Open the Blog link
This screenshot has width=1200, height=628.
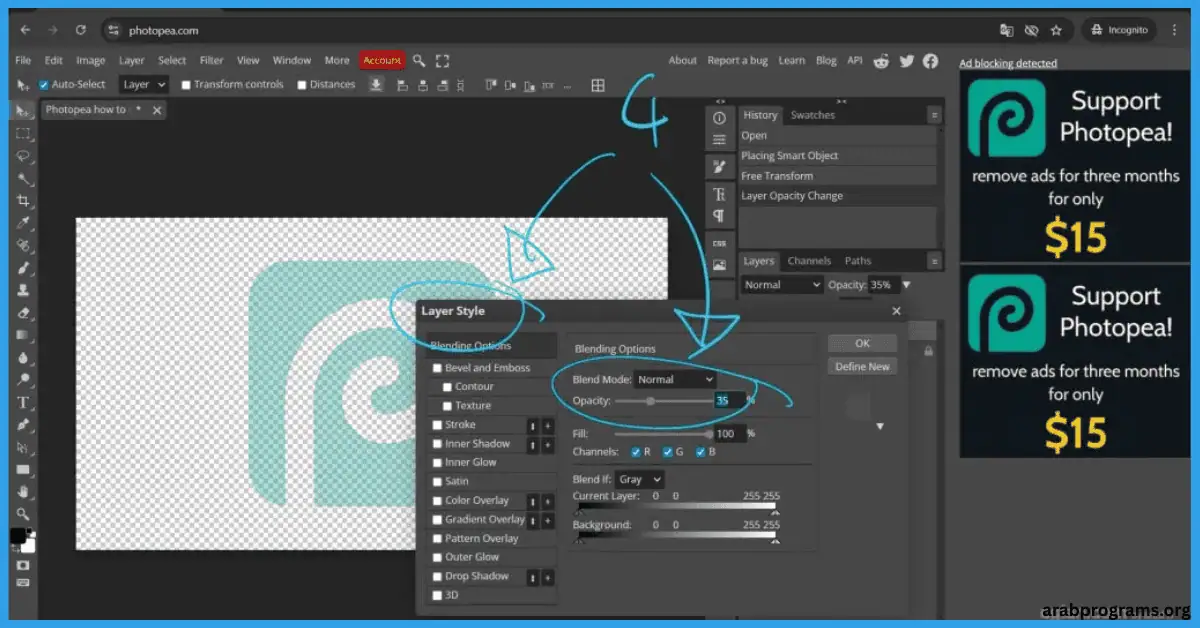(x=826, y=61)
